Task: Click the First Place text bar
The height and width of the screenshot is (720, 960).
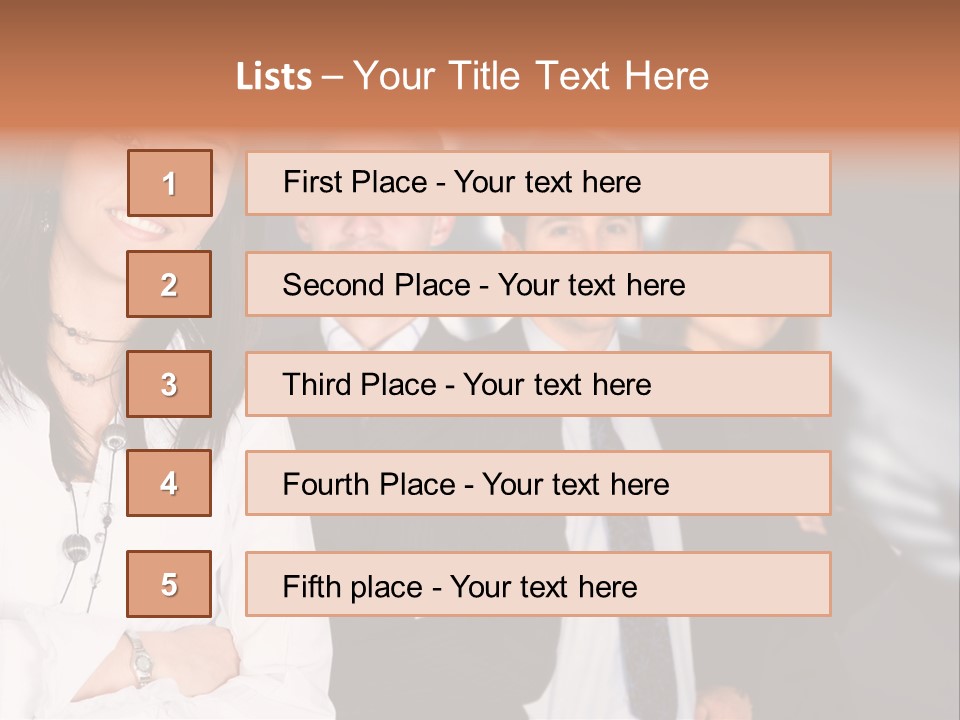Action: (538, 183)
